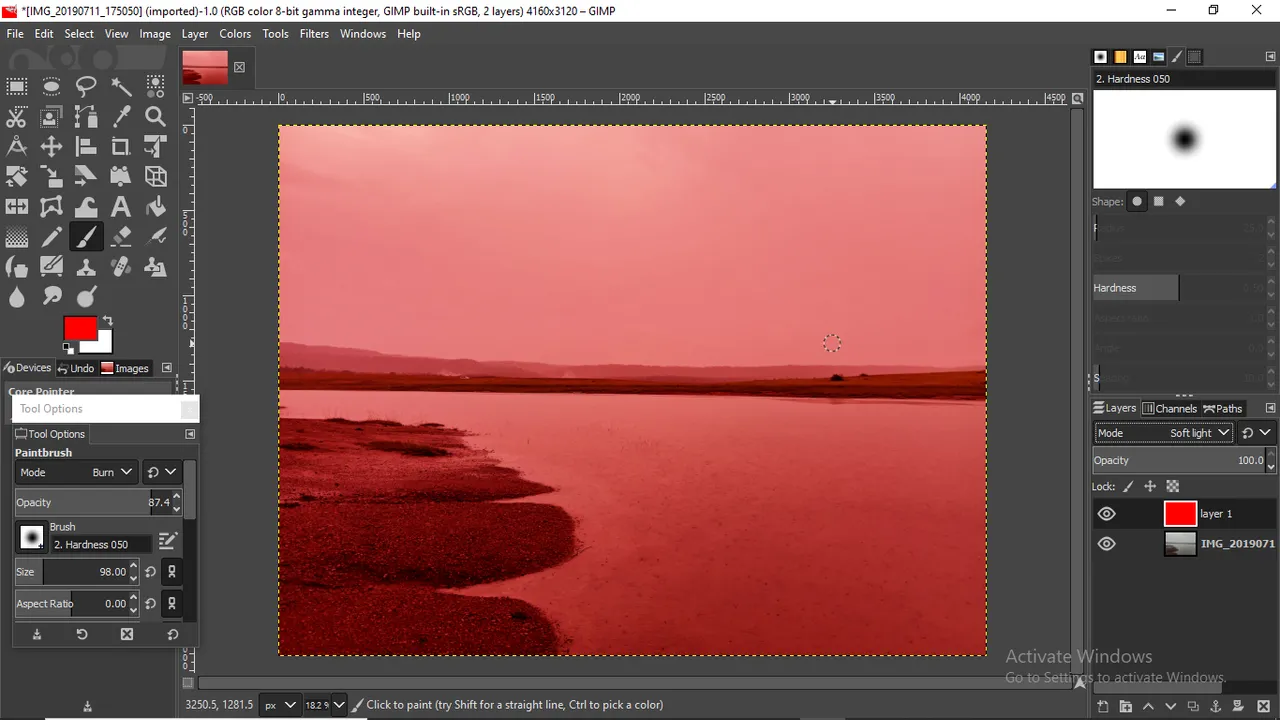1280x720 pixels.
Task: Select the Free Select lasso tool
Action: 86,86
